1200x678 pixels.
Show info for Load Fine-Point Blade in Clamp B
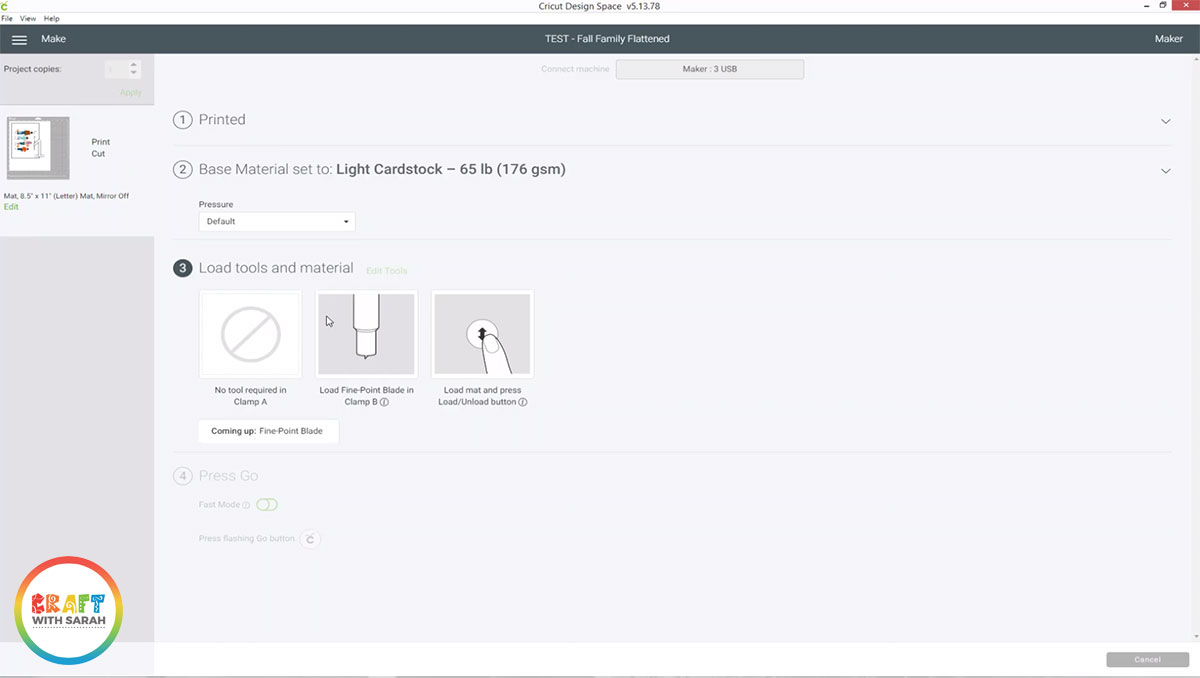(384, 402)
